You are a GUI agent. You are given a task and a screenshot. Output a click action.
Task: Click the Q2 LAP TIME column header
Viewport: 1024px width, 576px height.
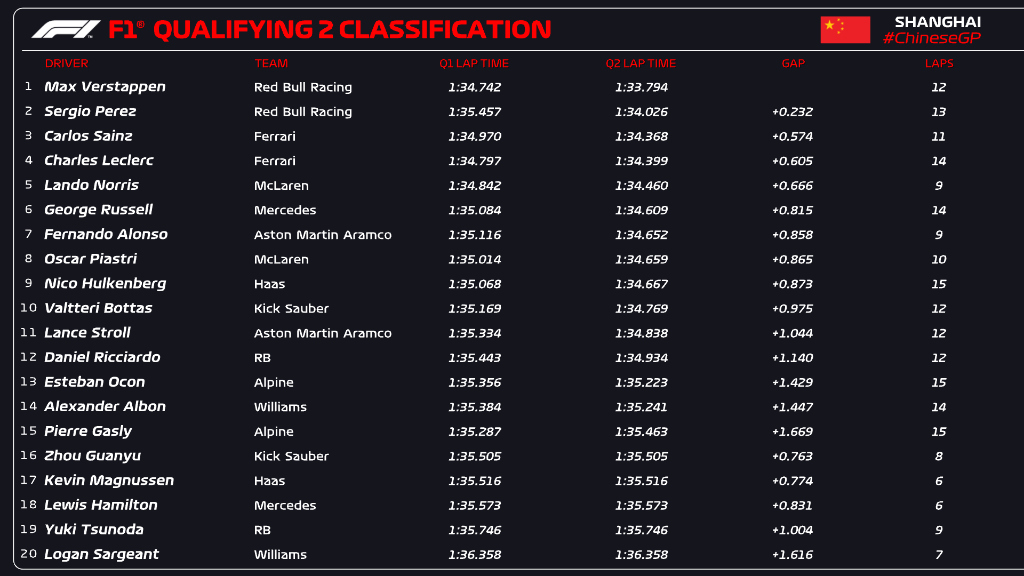641,63
